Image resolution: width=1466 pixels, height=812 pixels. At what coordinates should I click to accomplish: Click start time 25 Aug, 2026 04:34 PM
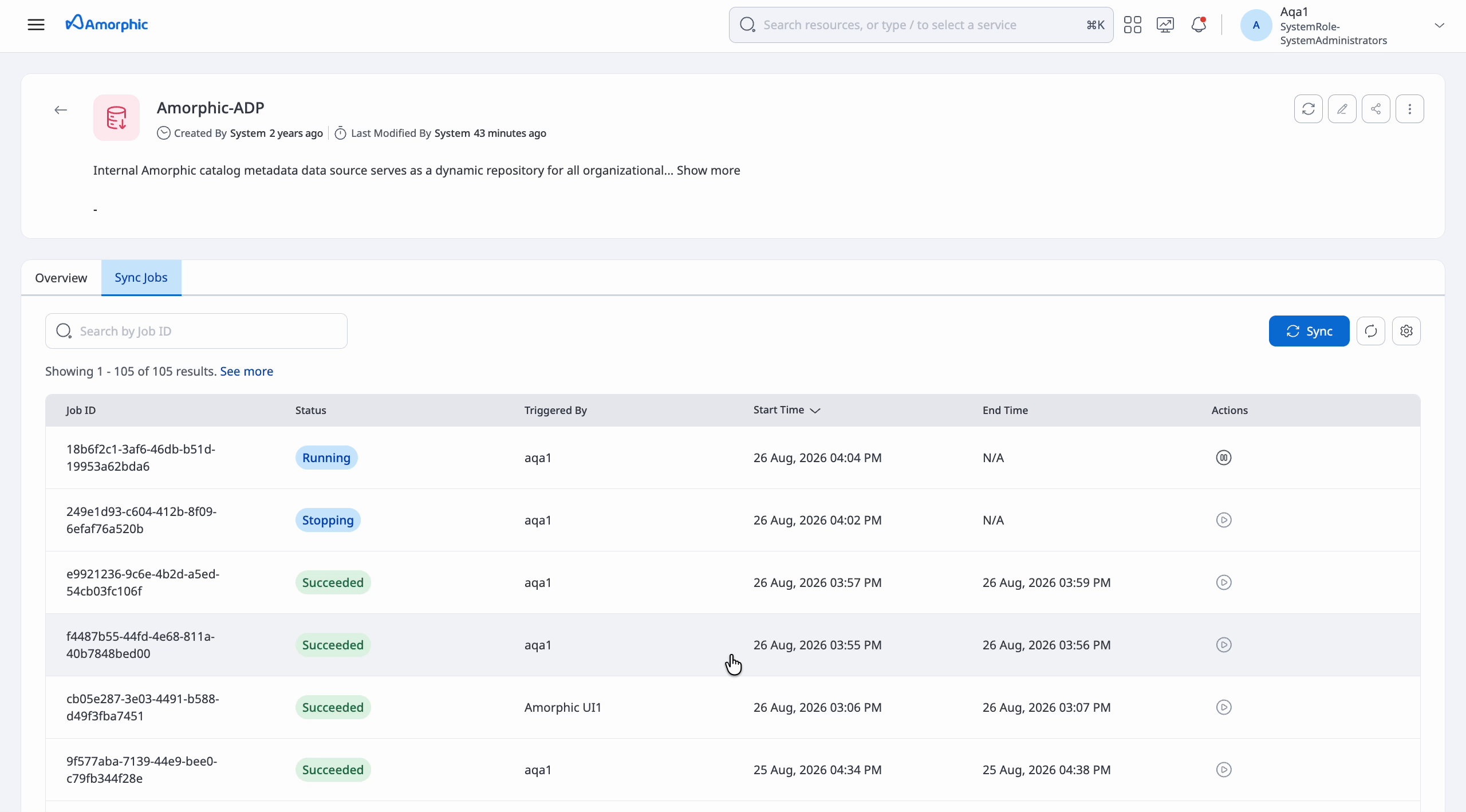(x=818, y=770)
